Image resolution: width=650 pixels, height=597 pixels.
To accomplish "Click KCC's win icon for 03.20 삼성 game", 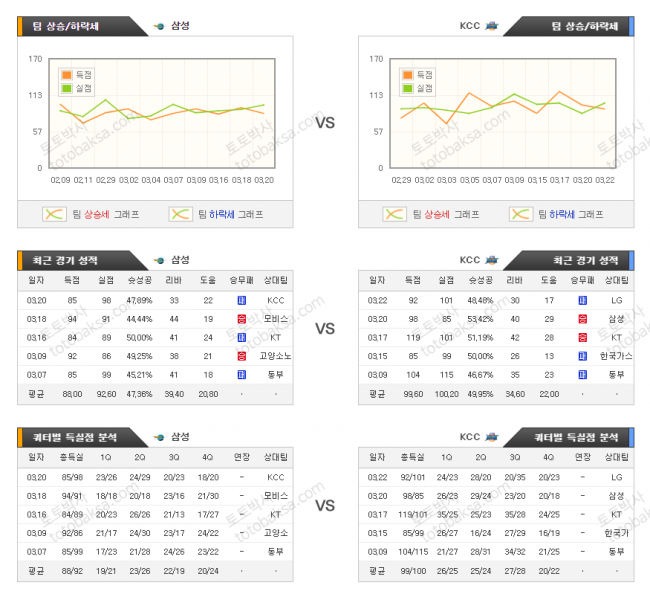I will [x=578, y=318].
